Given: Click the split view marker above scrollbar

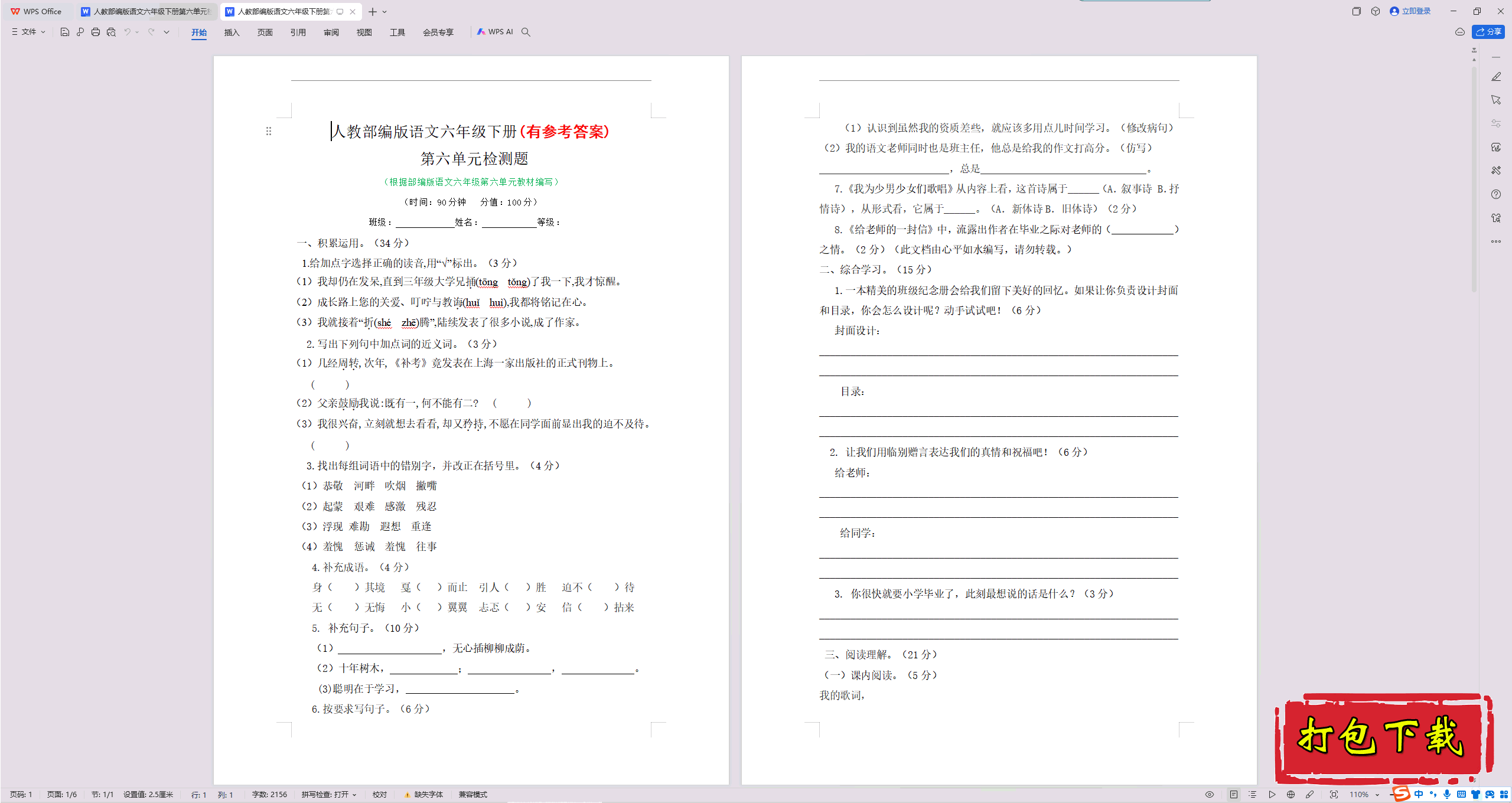Looking at the screenshot, I should pyautogui.click(x=1474, y=50).
